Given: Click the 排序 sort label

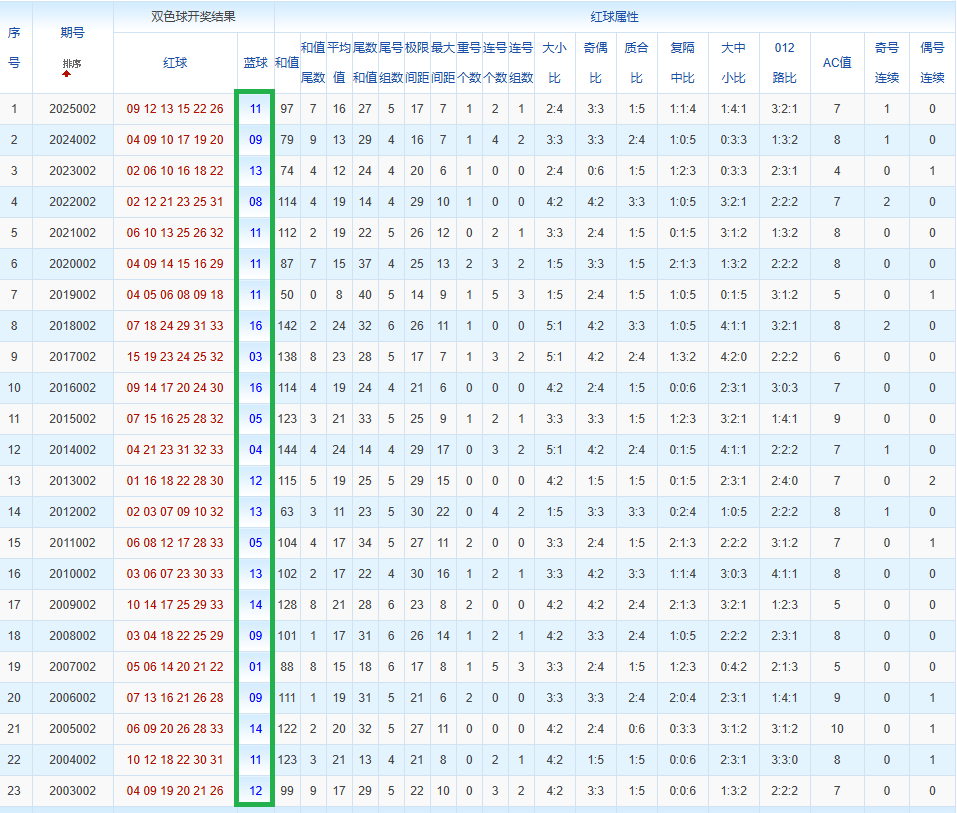Looking at the screenshot, I should (72, 64).
